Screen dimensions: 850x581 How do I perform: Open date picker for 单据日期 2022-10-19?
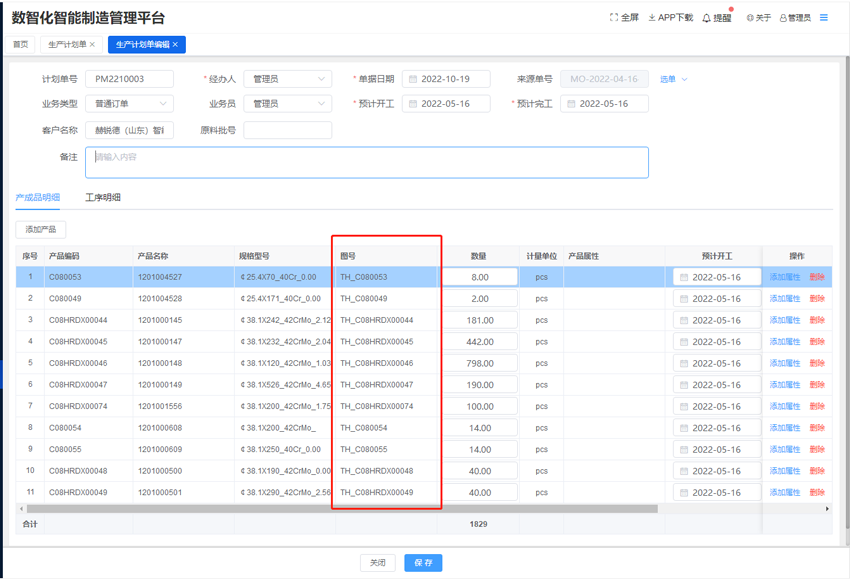(x=446, y=79)
